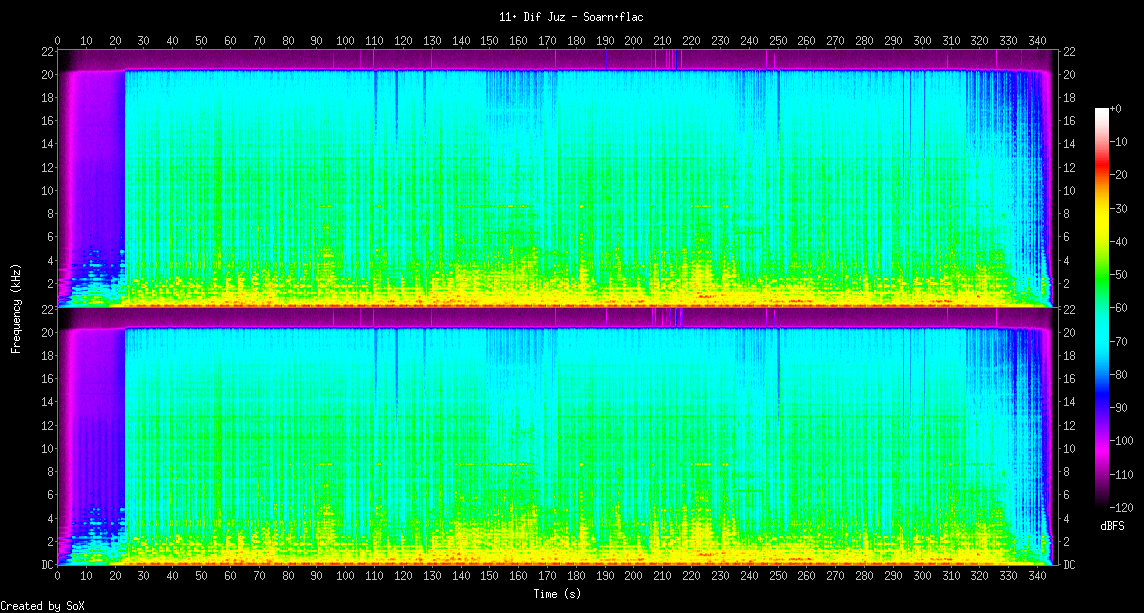Screen dimensions: 1144x613
Task: Click the "100" tick on the bottom time axis
Action: pos(345,577)
